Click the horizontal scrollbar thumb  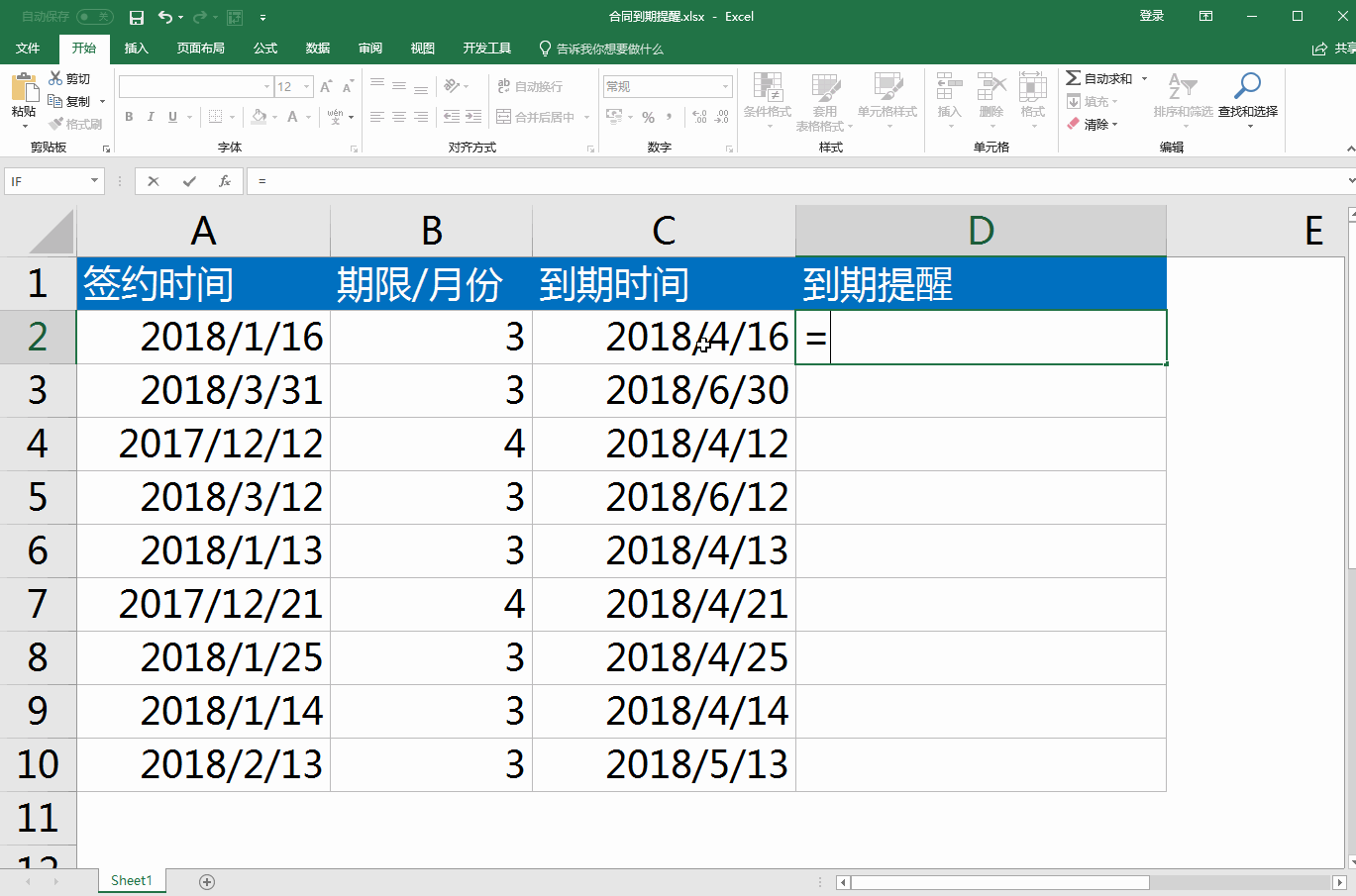point(999,882)
